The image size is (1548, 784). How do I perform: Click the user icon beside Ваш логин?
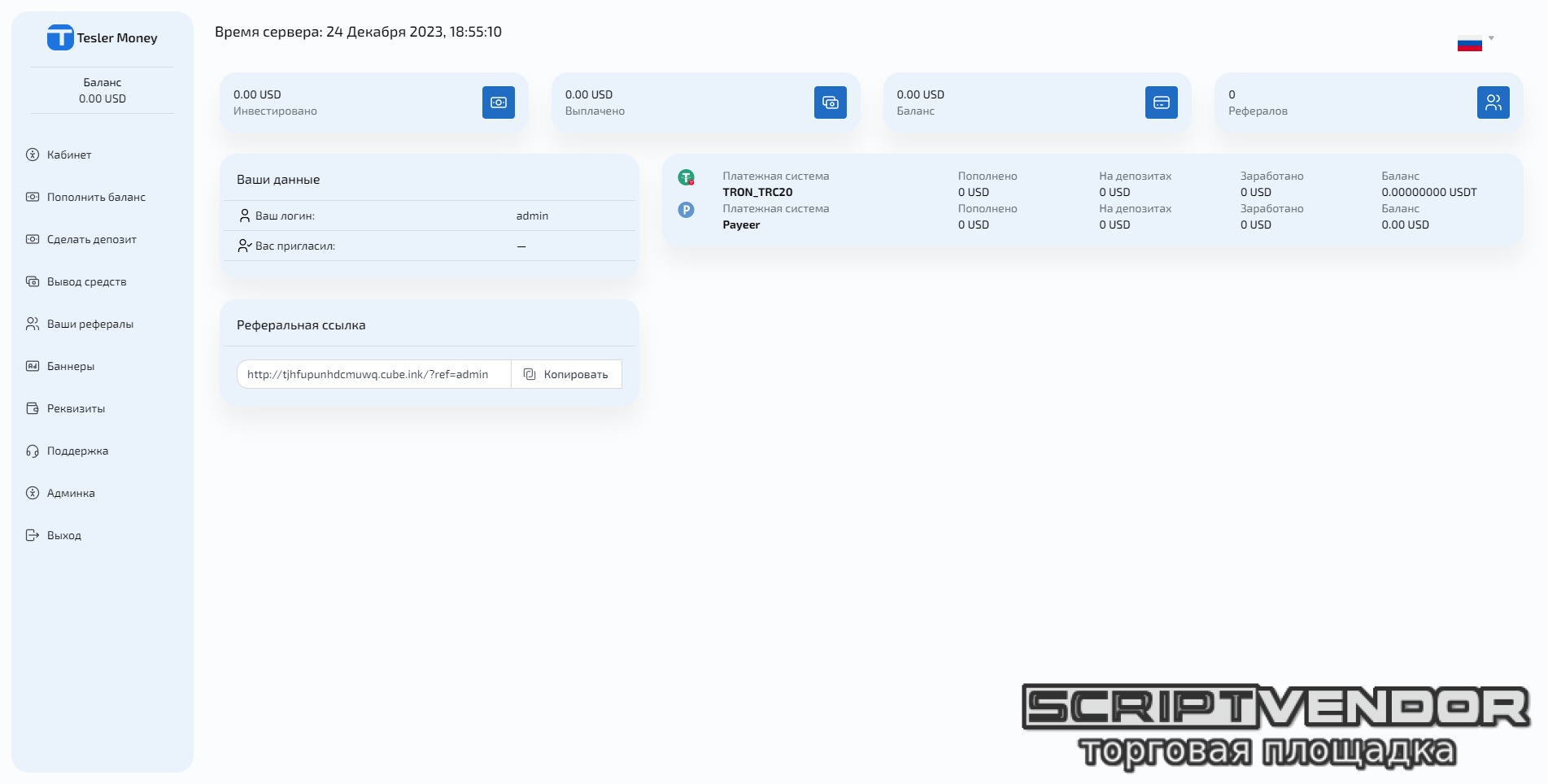tap(244, 216)
